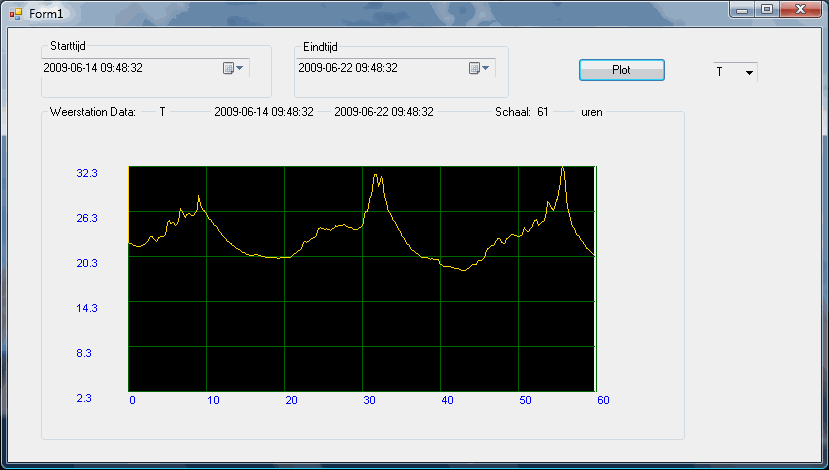Click the Starttijd date-time field
The width and height of the screenshot is (829, 470).
click(130, 68)
